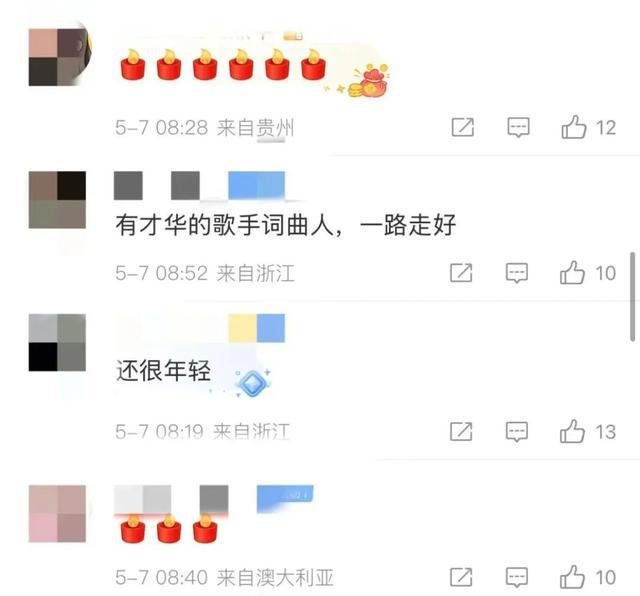Open username above 还很年轻 comment
The width and height of the screenshot is (640, 596).
click(x=199, y=328)
